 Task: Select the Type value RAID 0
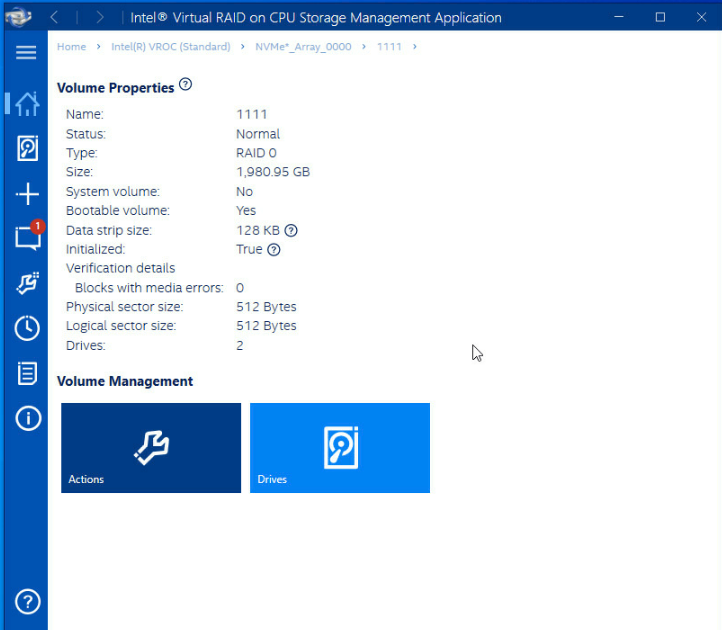[256, 153]
